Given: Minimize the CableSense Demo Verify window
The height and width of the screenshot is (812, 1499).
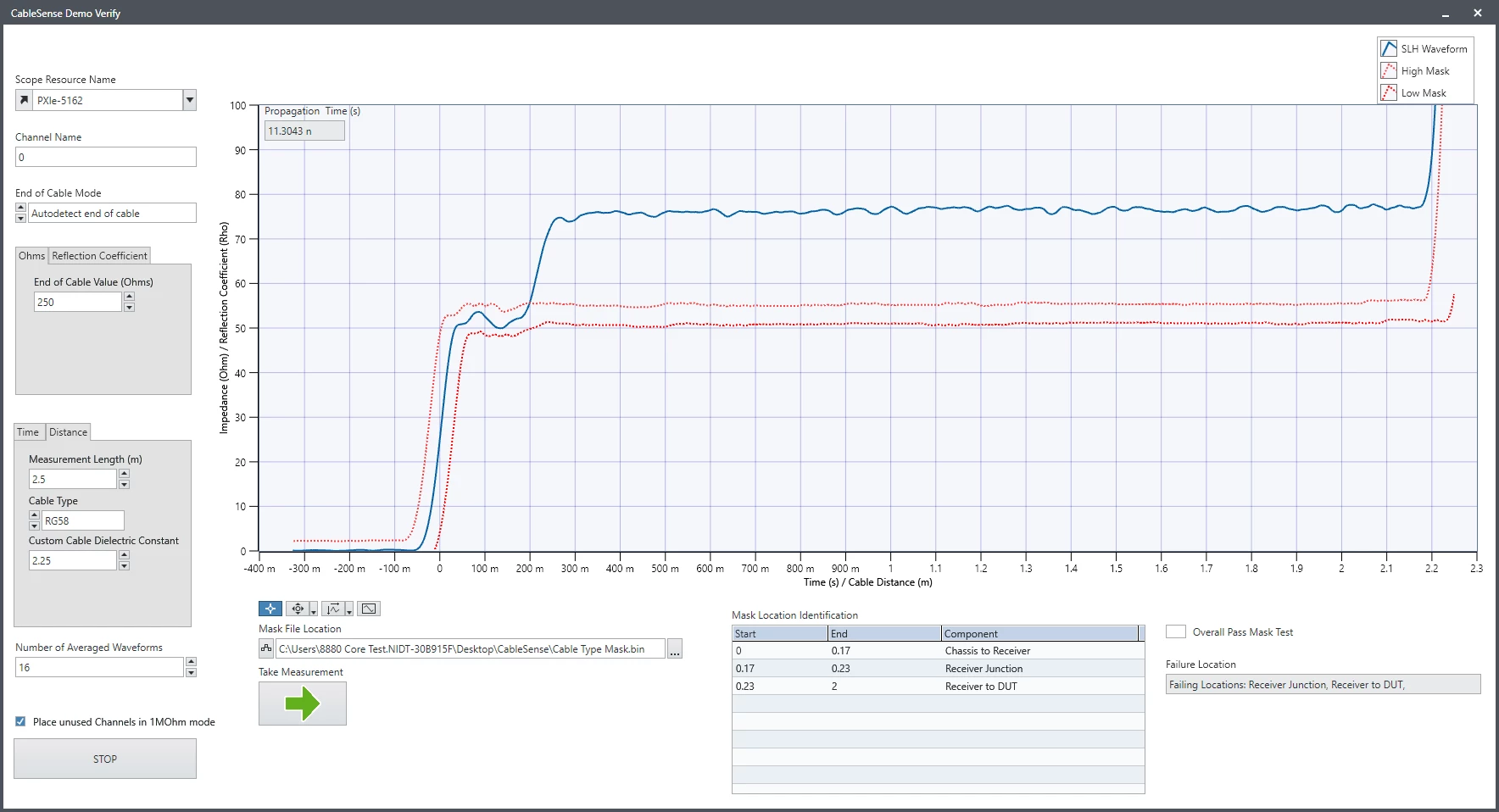Looking at the screenshot, I should (x=1446, y=14).
